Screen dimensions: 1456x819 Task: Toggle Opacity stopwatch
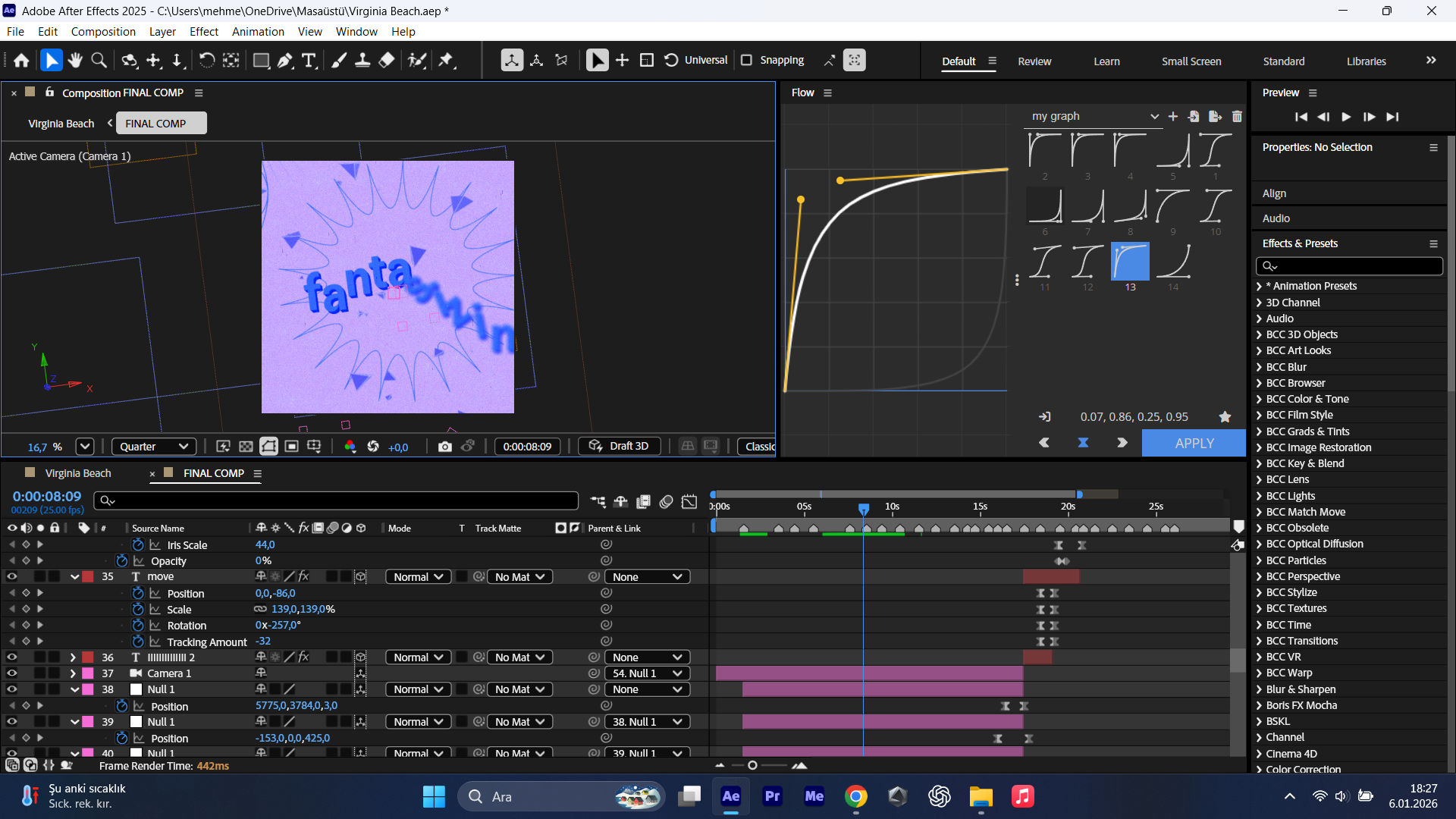tap(121, 561)
